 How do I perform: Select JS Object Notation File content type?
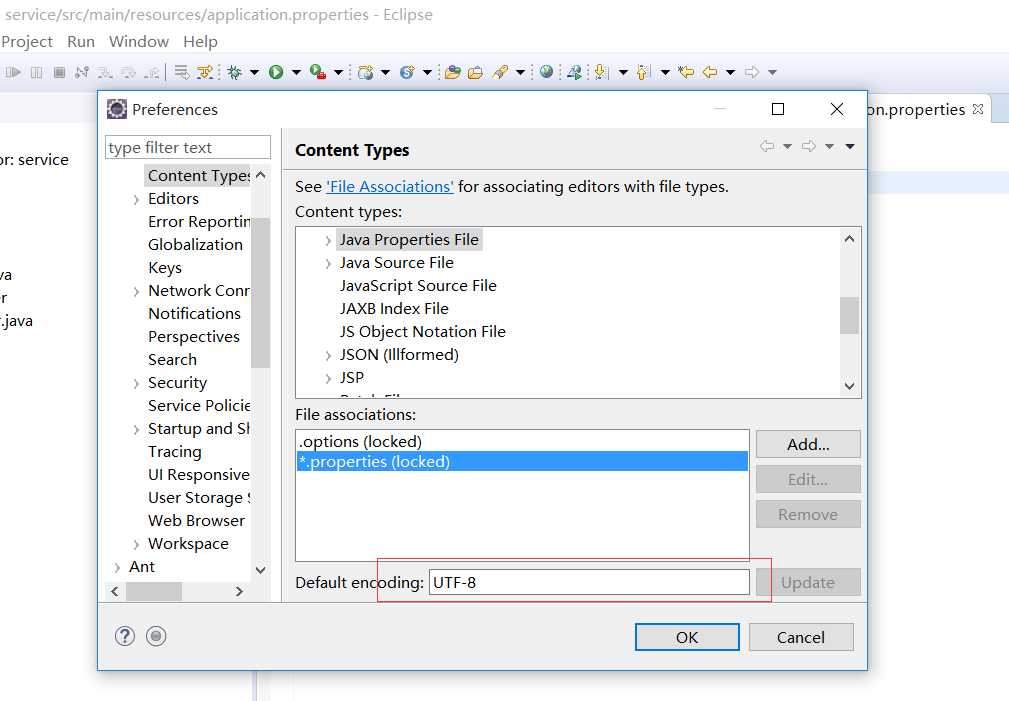423,332
